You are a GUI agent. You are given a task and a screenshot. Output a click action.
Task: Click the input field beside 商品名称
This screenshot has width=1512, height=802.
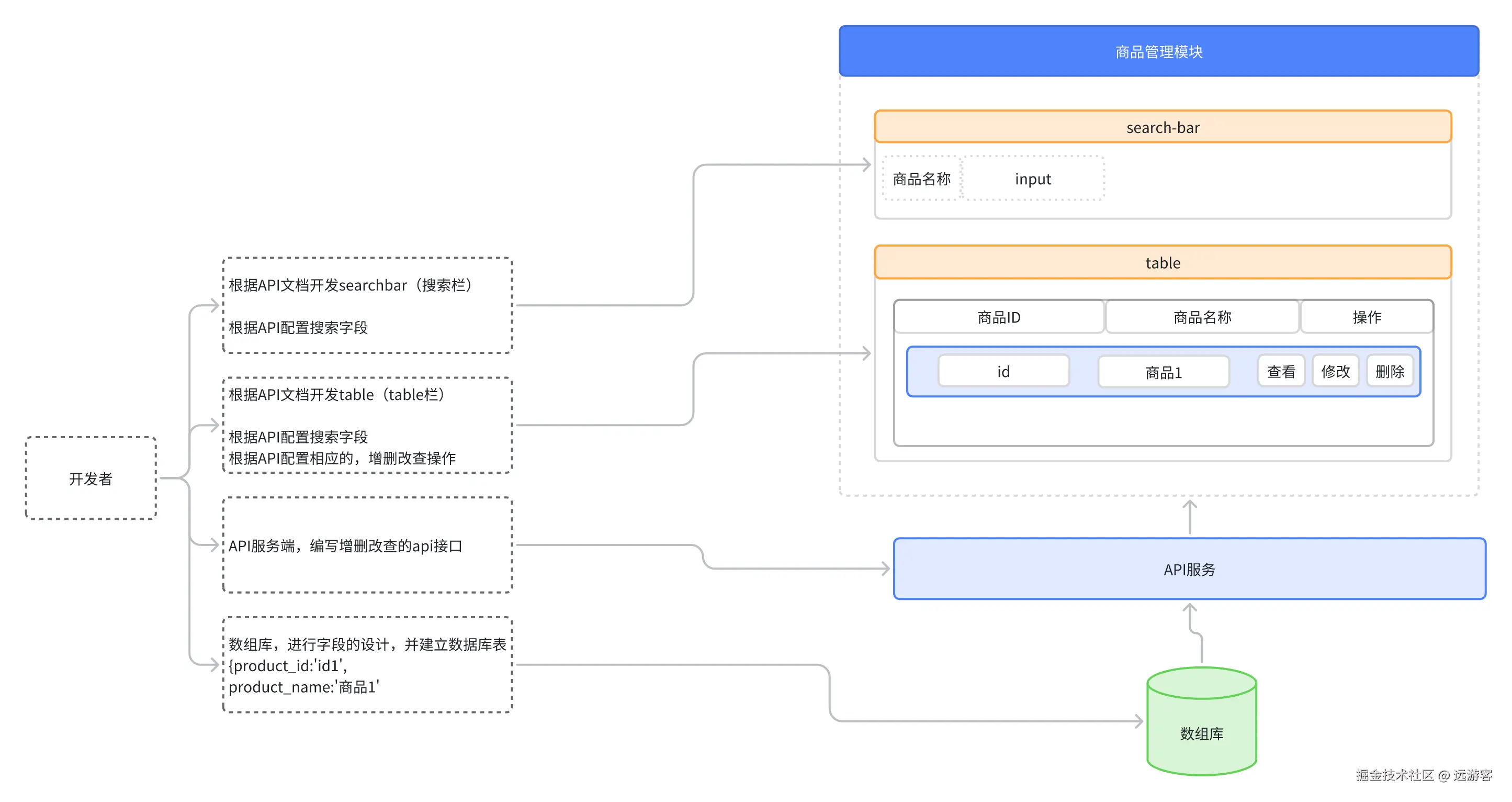[x=1032, y=179]
